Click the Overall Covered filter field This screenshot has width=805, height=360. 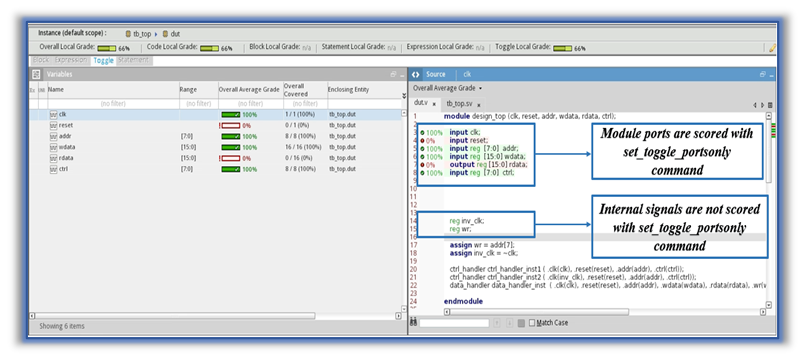(x=305, y=104)
